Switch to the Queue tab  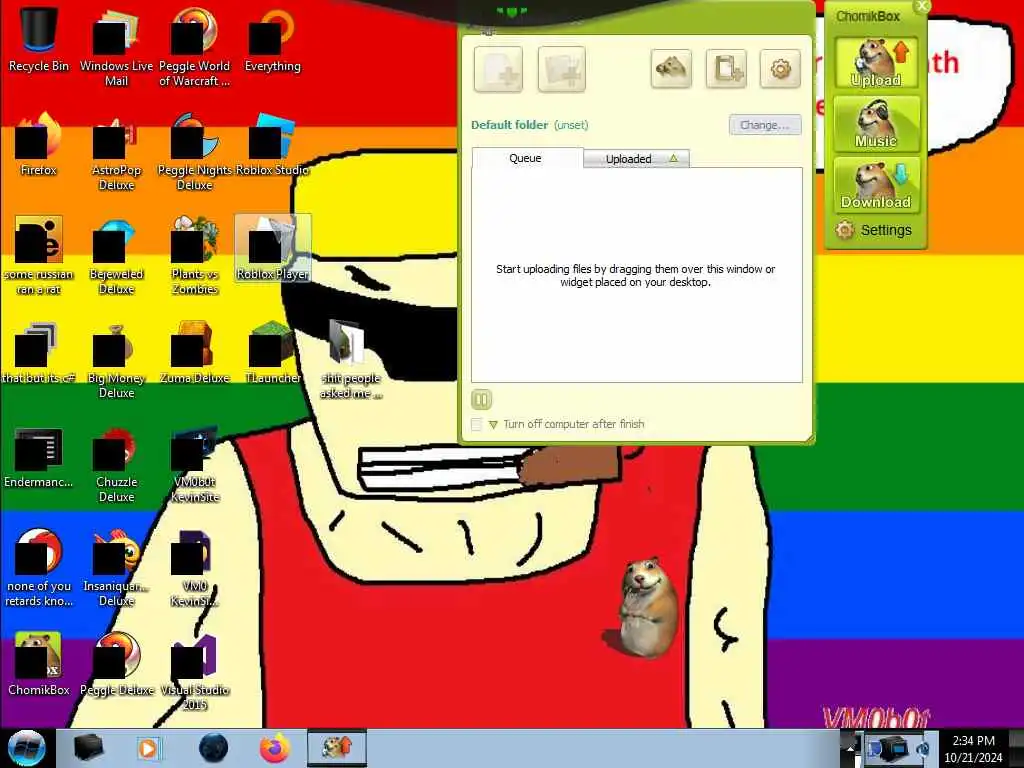pos(526,158)
